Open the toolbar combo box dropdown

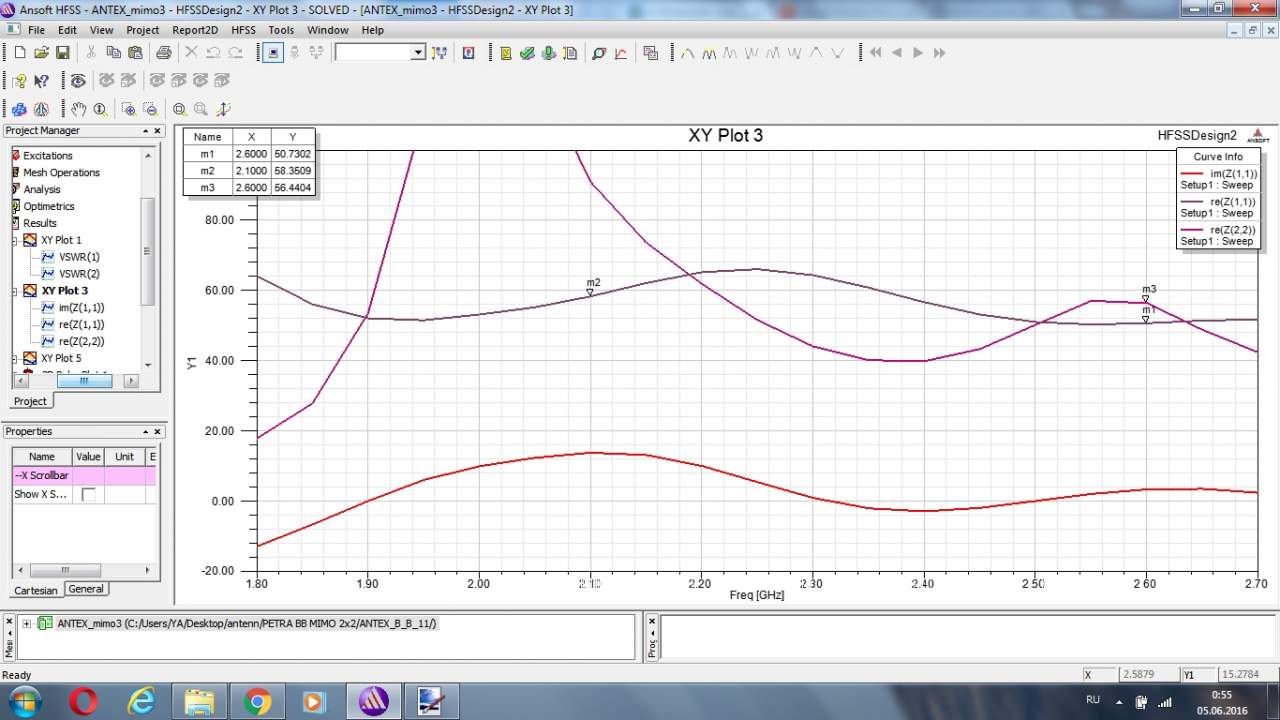tap(418, 53)
